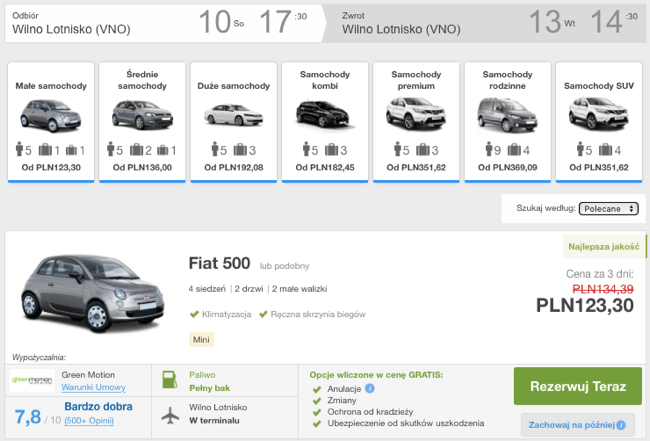Click the fuel pump icon beside Paliwo

click(x=170, y=380)
